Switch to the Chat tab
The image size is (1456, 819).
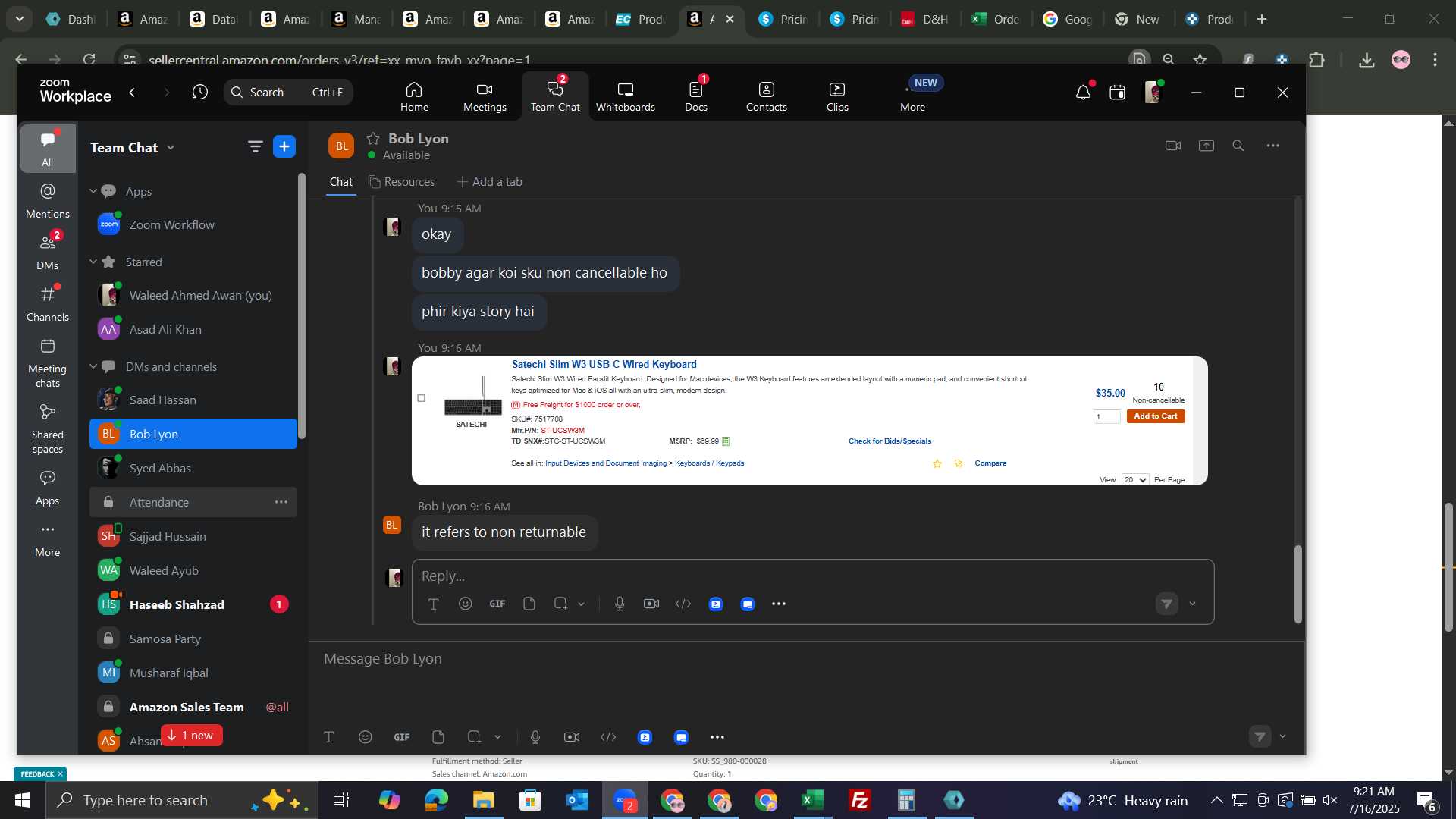[341, 182]
